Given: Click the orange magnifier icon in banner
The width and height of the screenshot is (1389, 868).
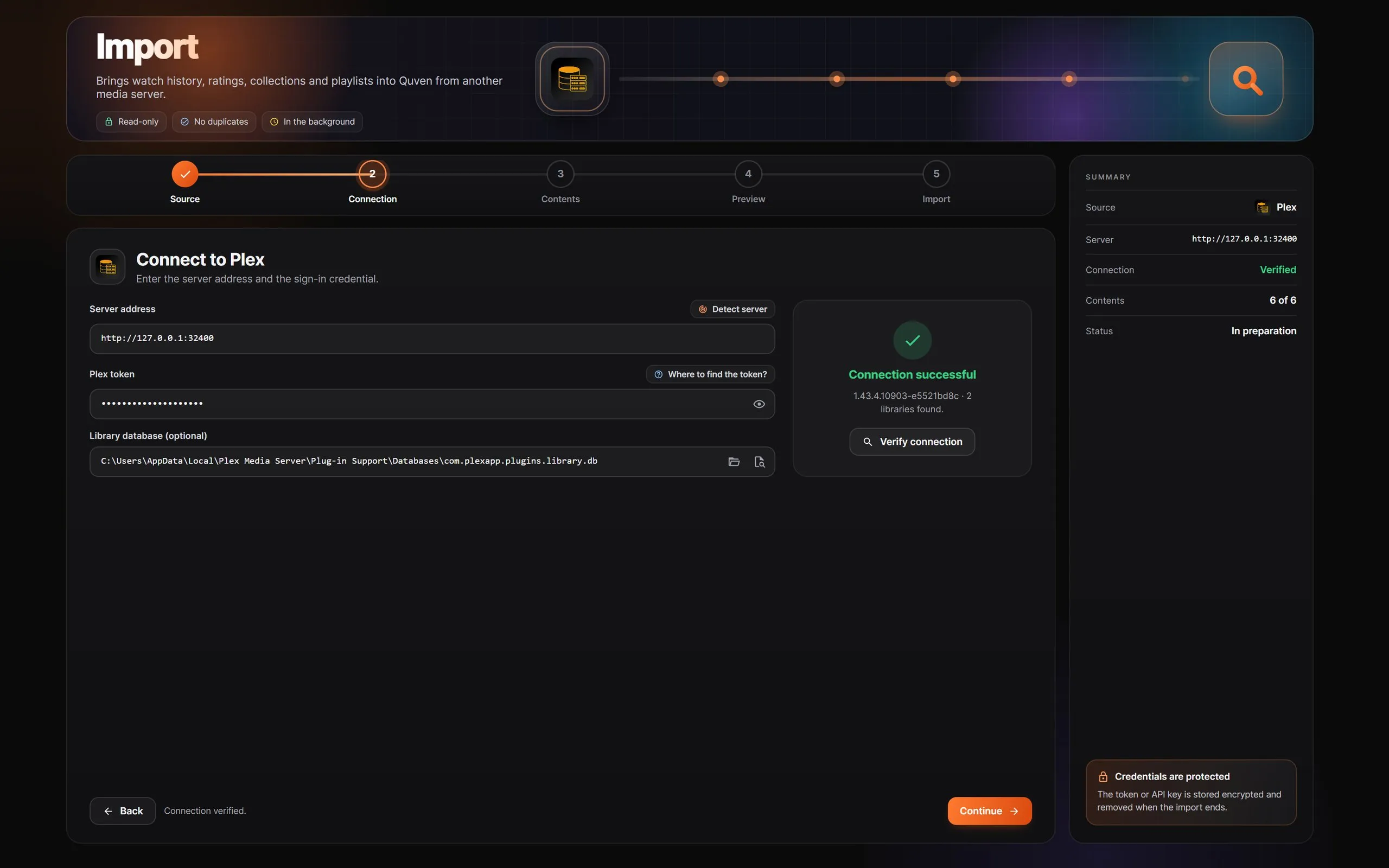Looking at the screenshot, I should pyautogui.click(x=1246, y=79).
